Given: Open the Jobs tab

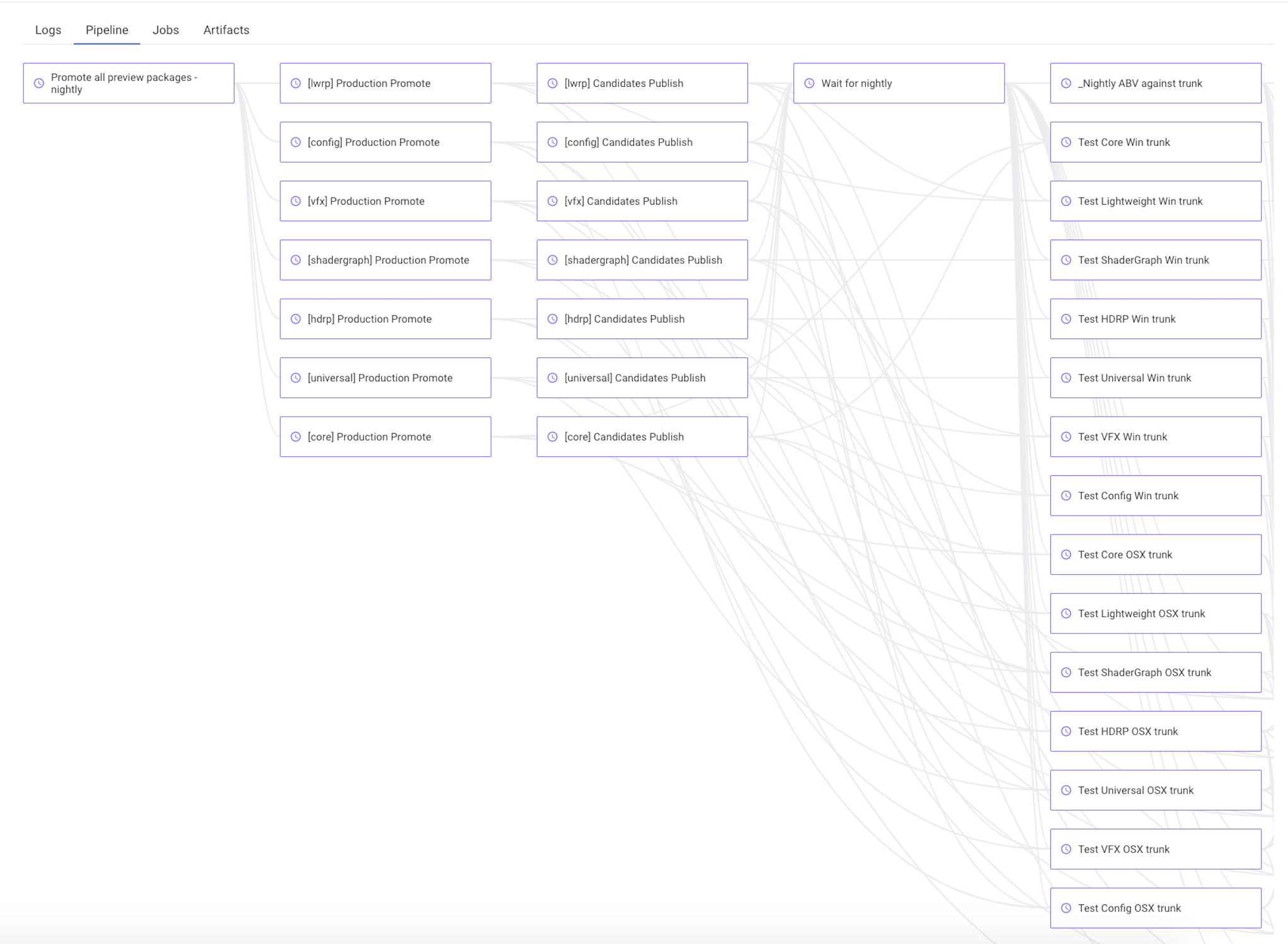Looking at the screenshot, I should tap(166, 30).
